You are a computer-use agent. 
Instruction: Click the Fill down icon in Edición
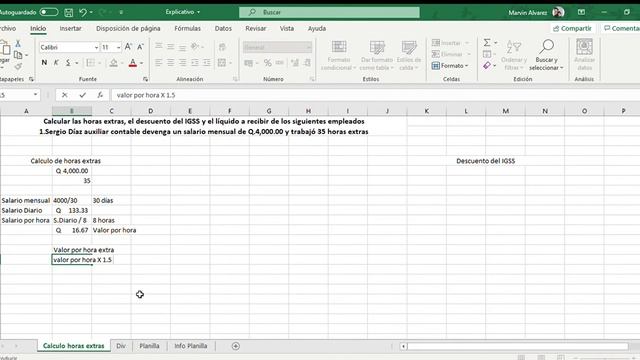(487, 54)
